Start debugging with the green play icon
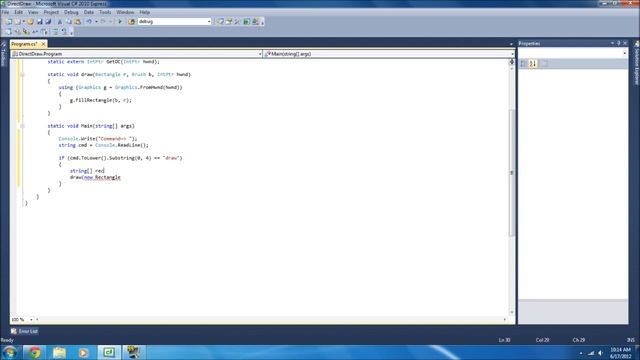Screen dimensions: 640x360 pyautogui.click(x=120, y=22)
